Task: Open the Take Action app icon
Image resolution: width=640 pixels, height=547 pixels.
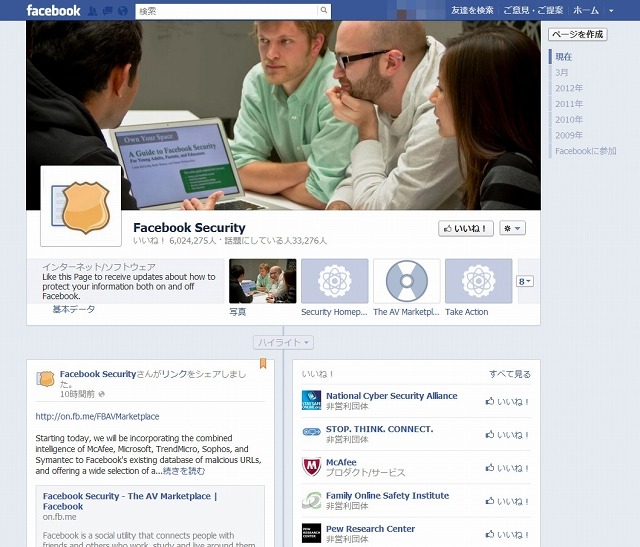Action: pyautogui.click(x=478, y=281)
